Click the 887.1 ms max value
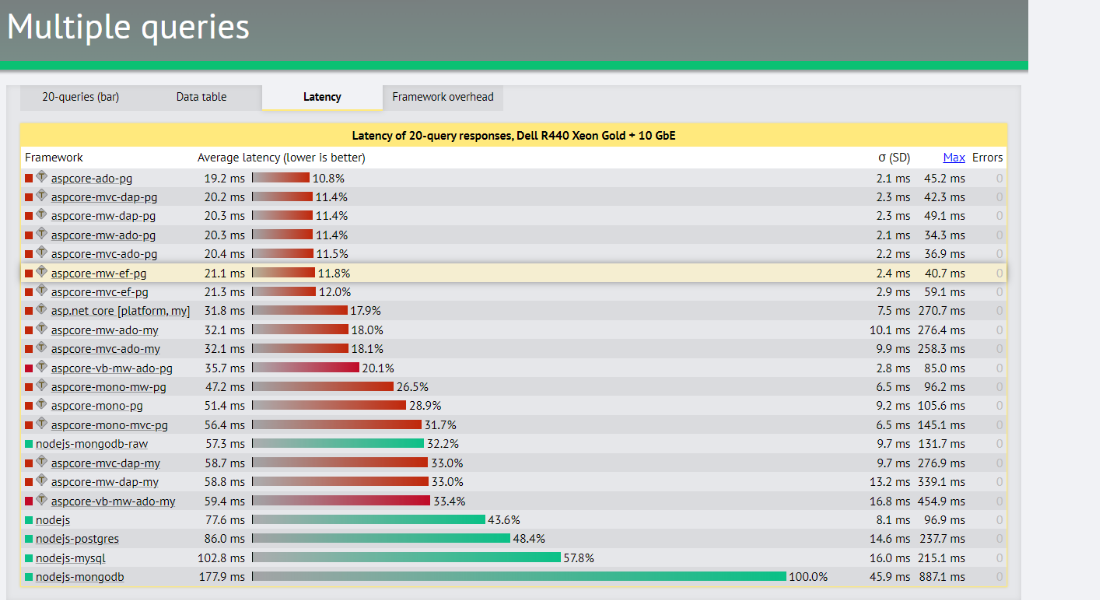 pos(941,577)
